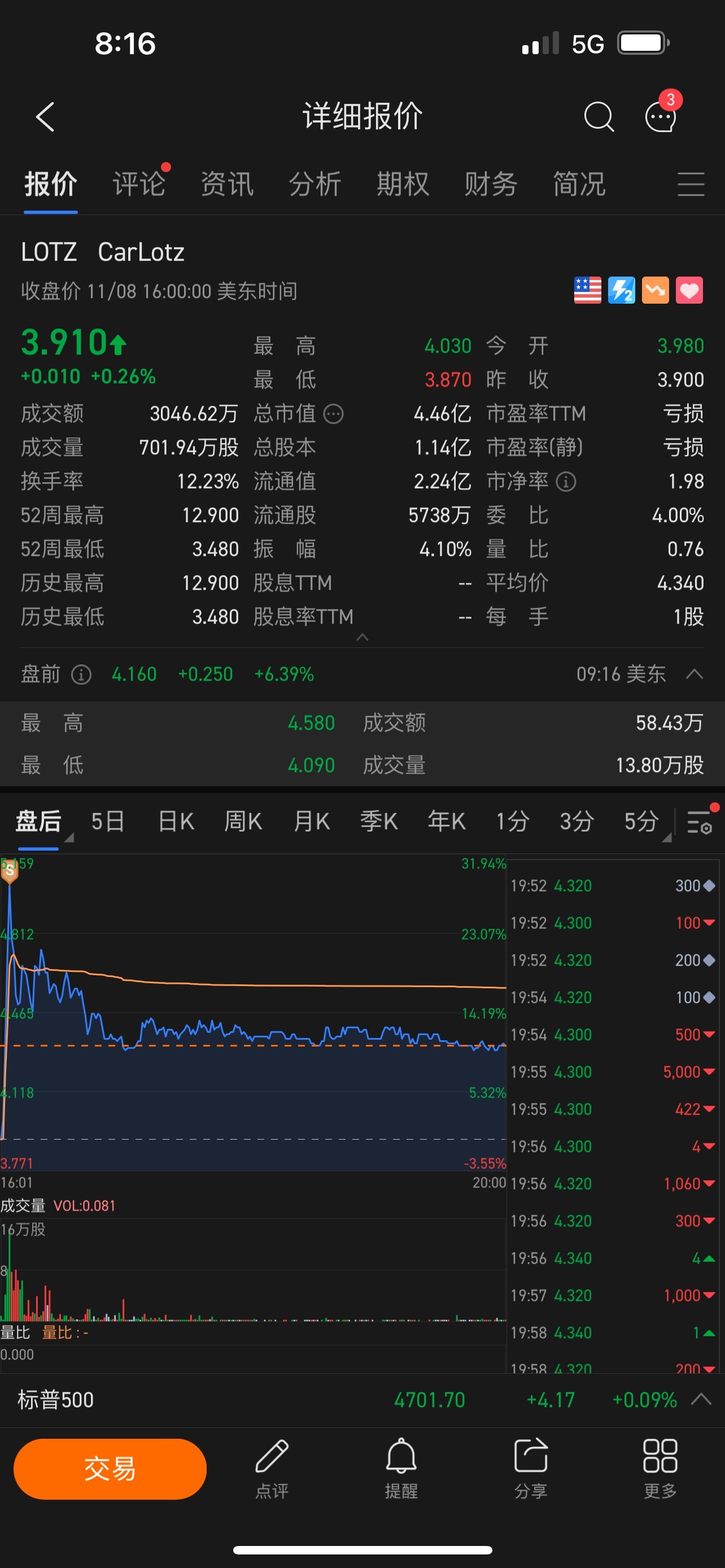The image size is (725, 1568).
Task: Tap the 标普500 index value 4701.70
Action: click(429, 1399)
